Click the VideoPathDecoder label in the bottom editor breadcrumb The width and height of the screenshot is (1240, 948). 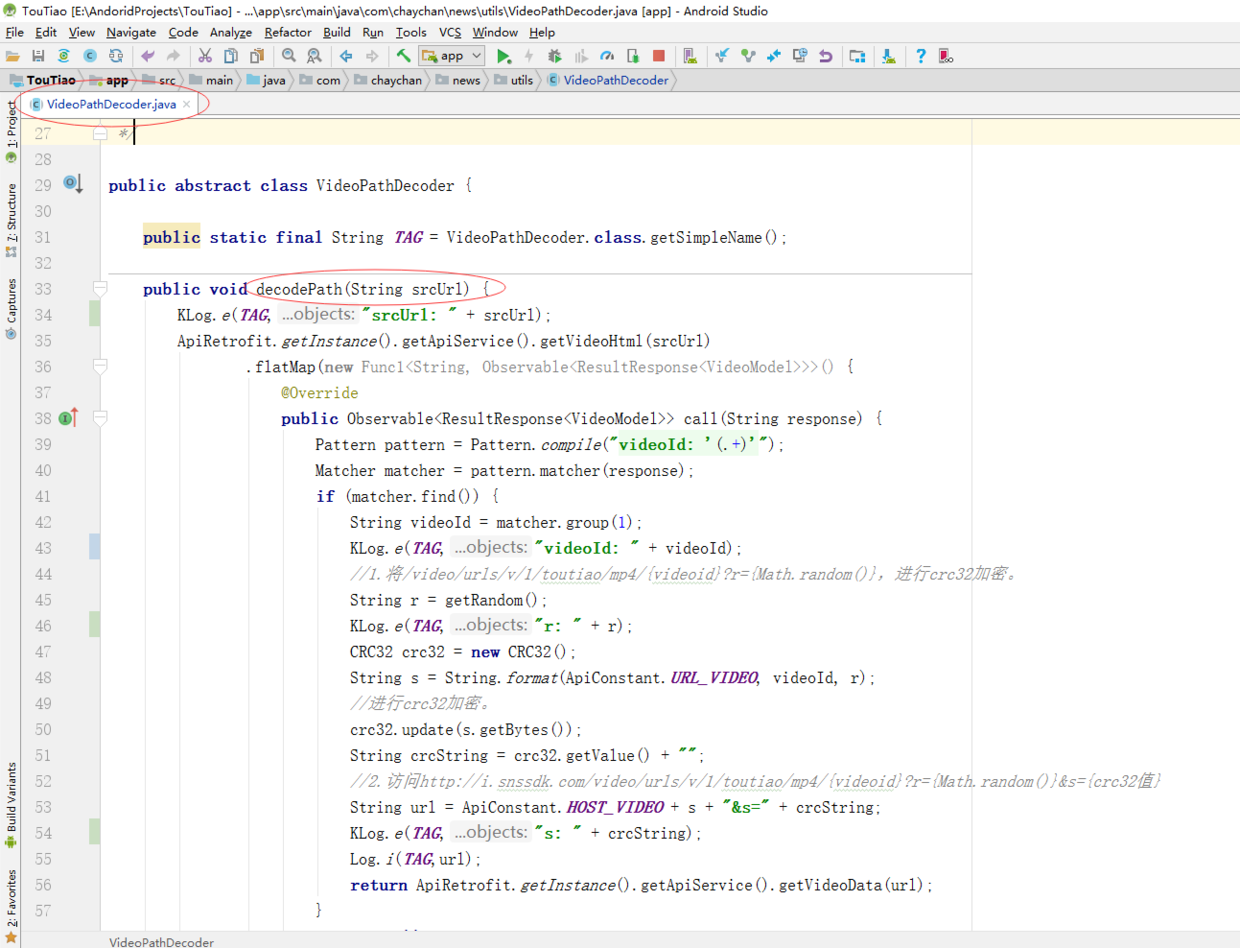161,941
